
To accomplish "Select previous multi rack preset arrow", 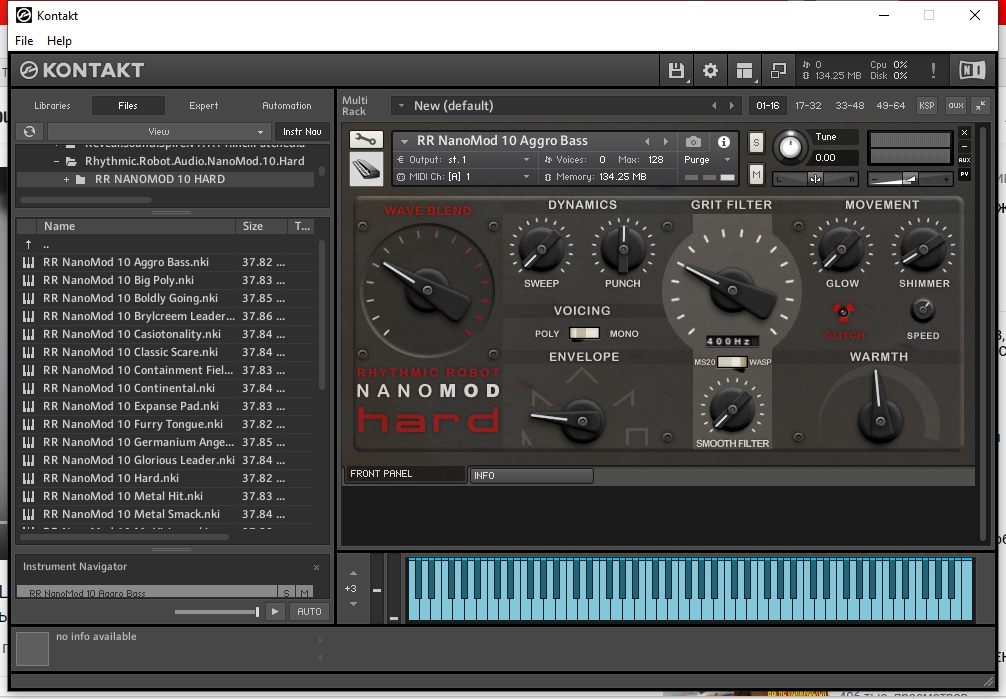I will click(x=714, y=106).
